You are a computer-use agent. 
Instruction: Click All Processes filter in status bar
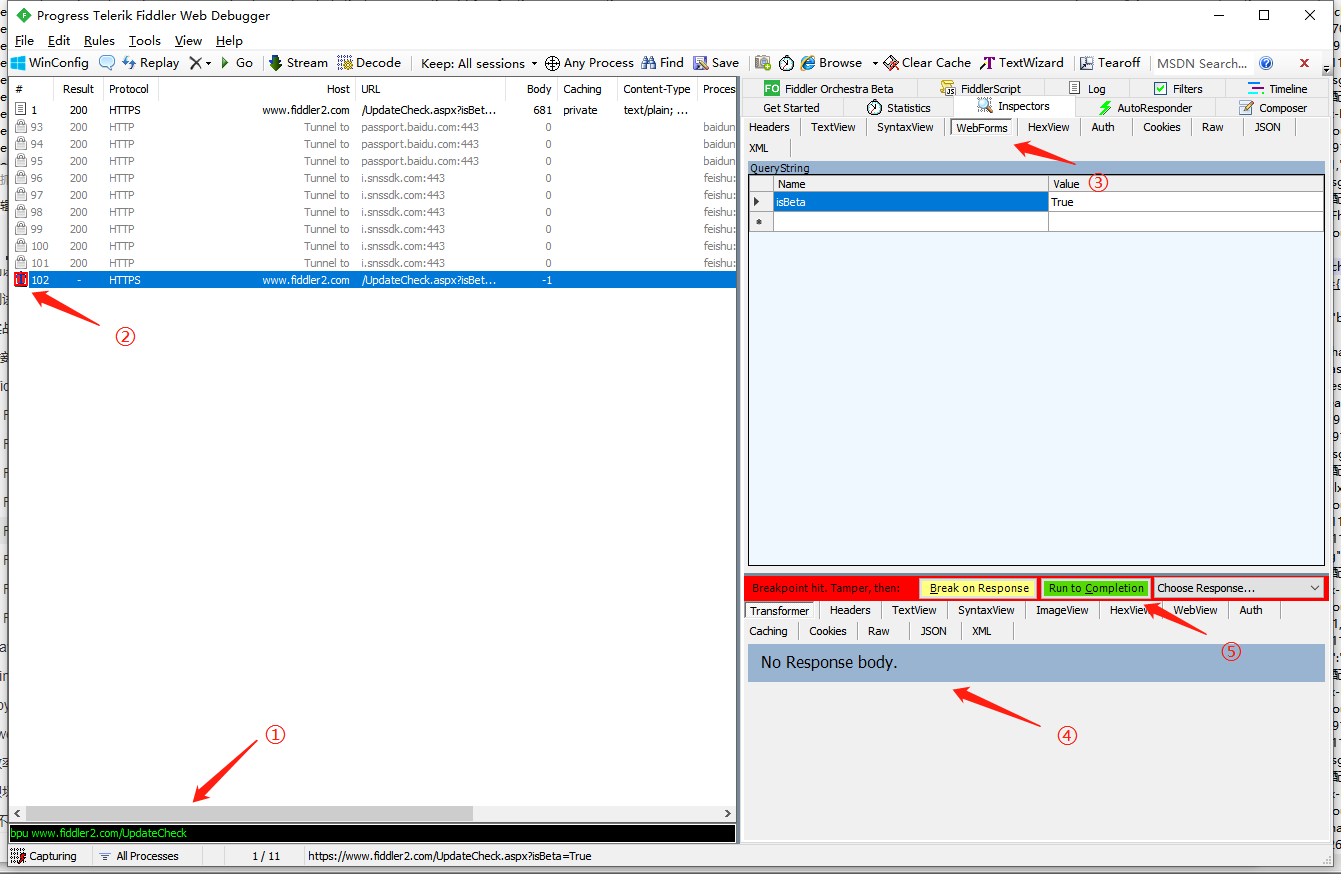[139, 856]
